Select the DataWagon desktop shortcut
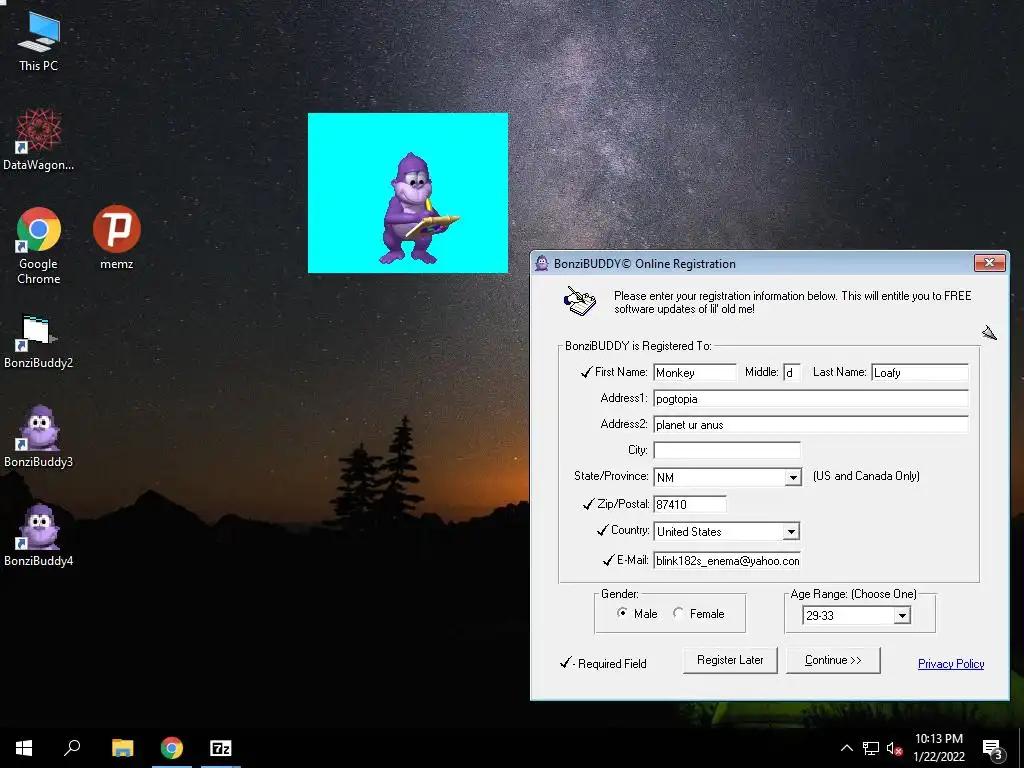 39,140
